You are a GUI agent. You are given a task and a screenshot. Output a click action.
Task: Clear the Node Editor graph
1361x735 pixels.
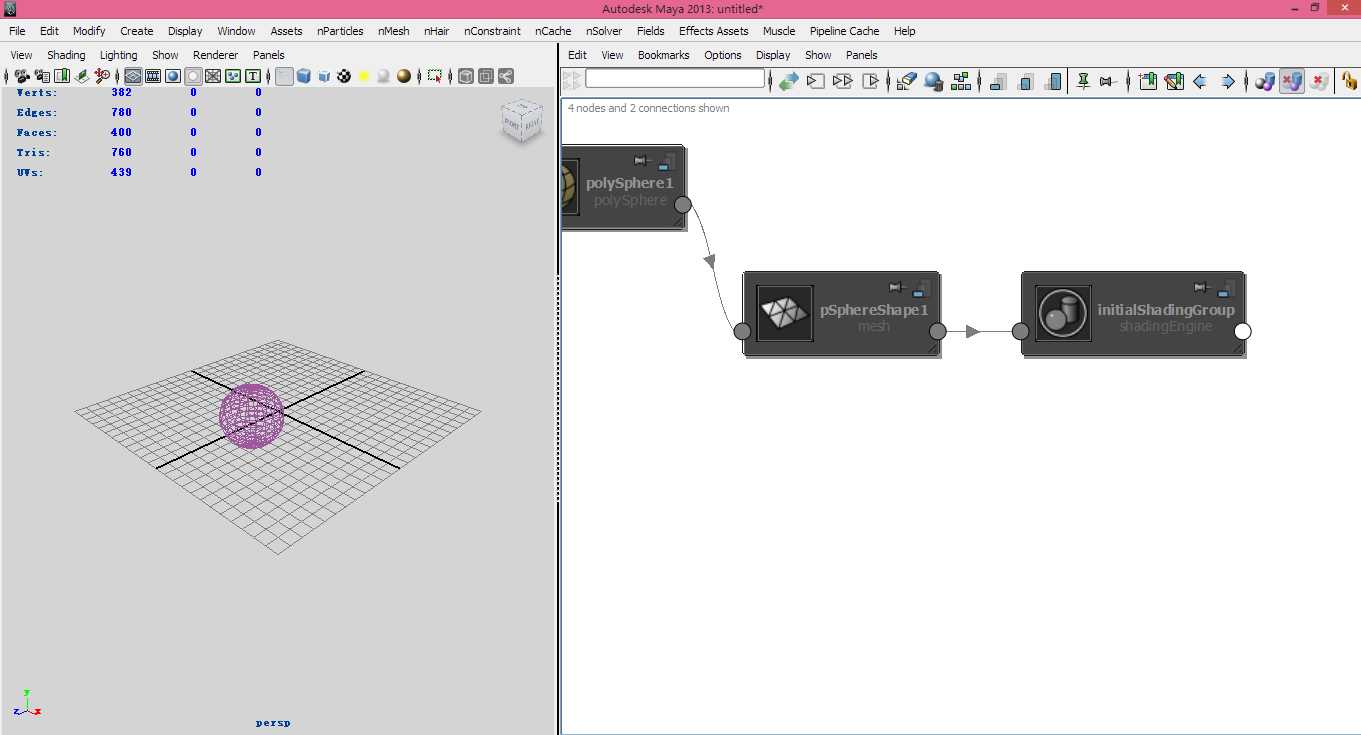907,81
